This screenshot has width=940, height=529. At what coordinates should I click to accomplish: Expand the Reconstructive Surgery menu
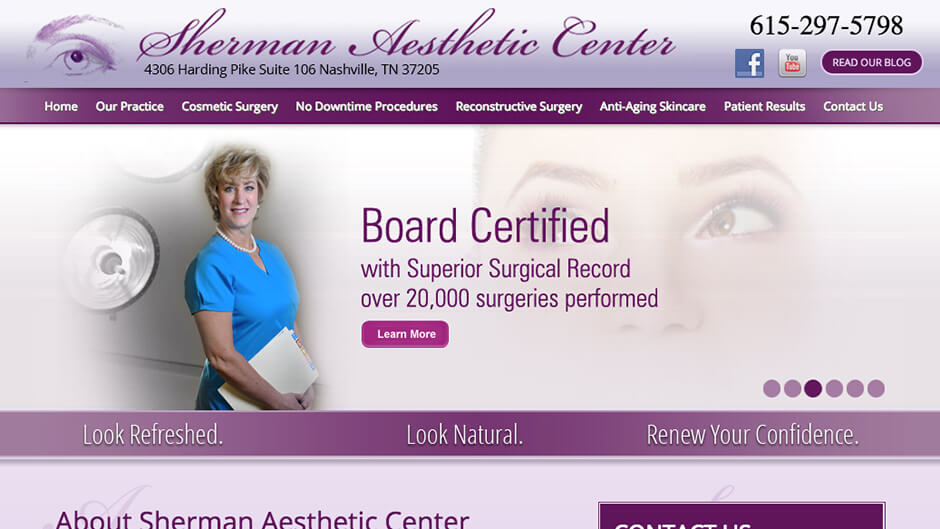(x=519, y=106)
